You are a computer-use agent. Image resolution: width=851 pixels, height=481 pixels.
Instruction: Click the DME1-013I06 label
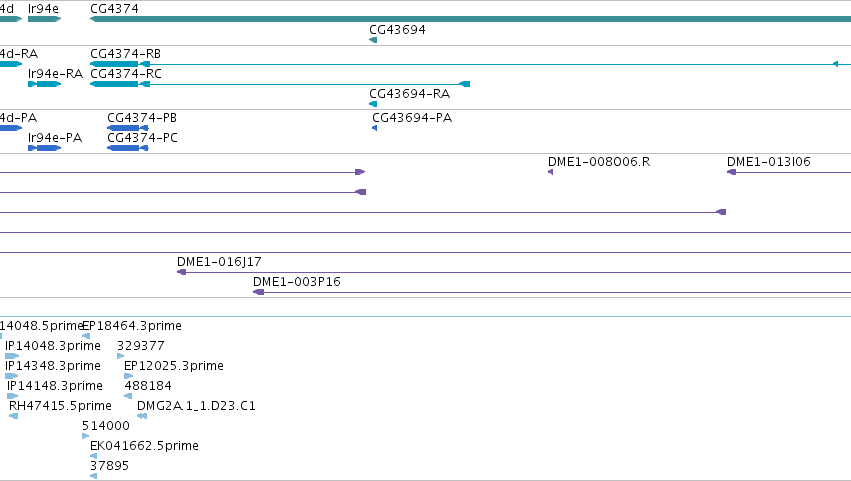click(x=769, y=162)
